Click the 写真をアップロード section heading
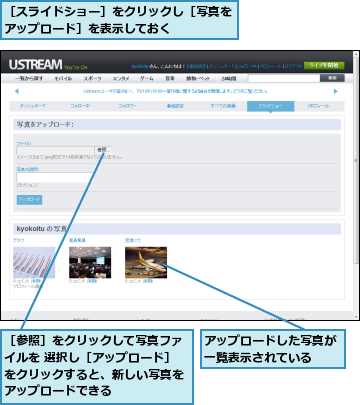This screenshot has width=360, height=405. point(45,125)
